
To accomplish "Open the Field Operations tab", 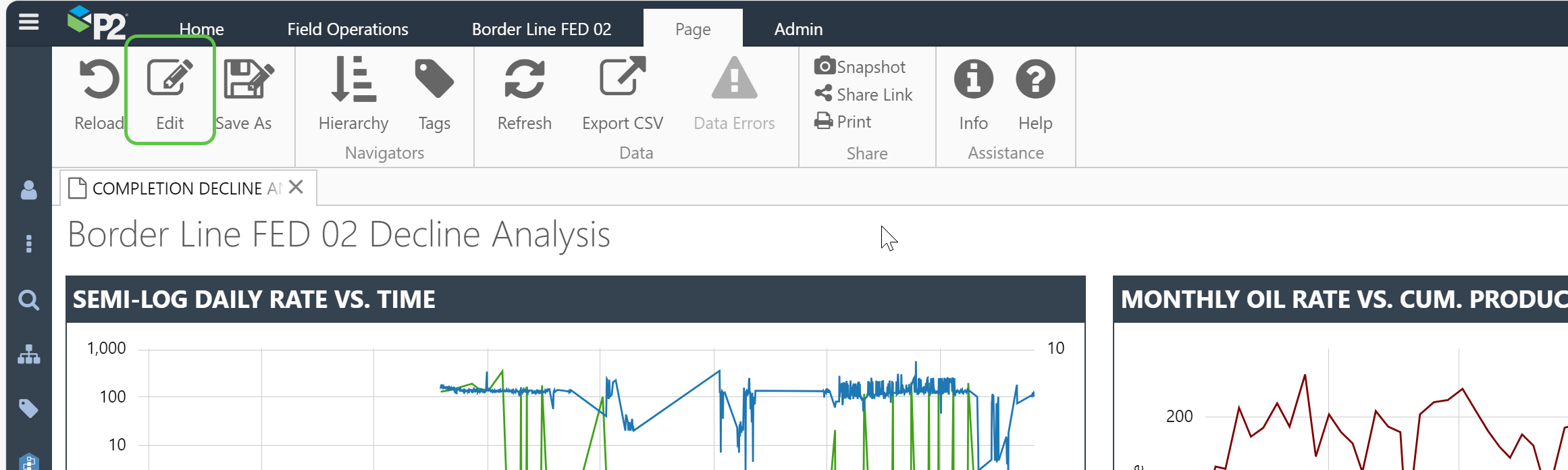I will click(x=347, y=30).
